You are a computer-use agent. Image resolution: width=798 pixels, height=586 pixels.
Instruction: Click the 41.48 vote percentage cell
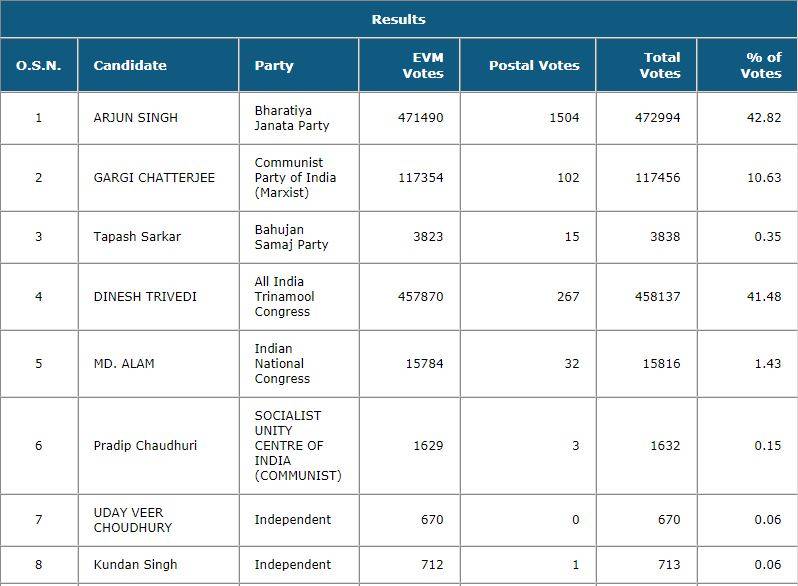(768, 297)
